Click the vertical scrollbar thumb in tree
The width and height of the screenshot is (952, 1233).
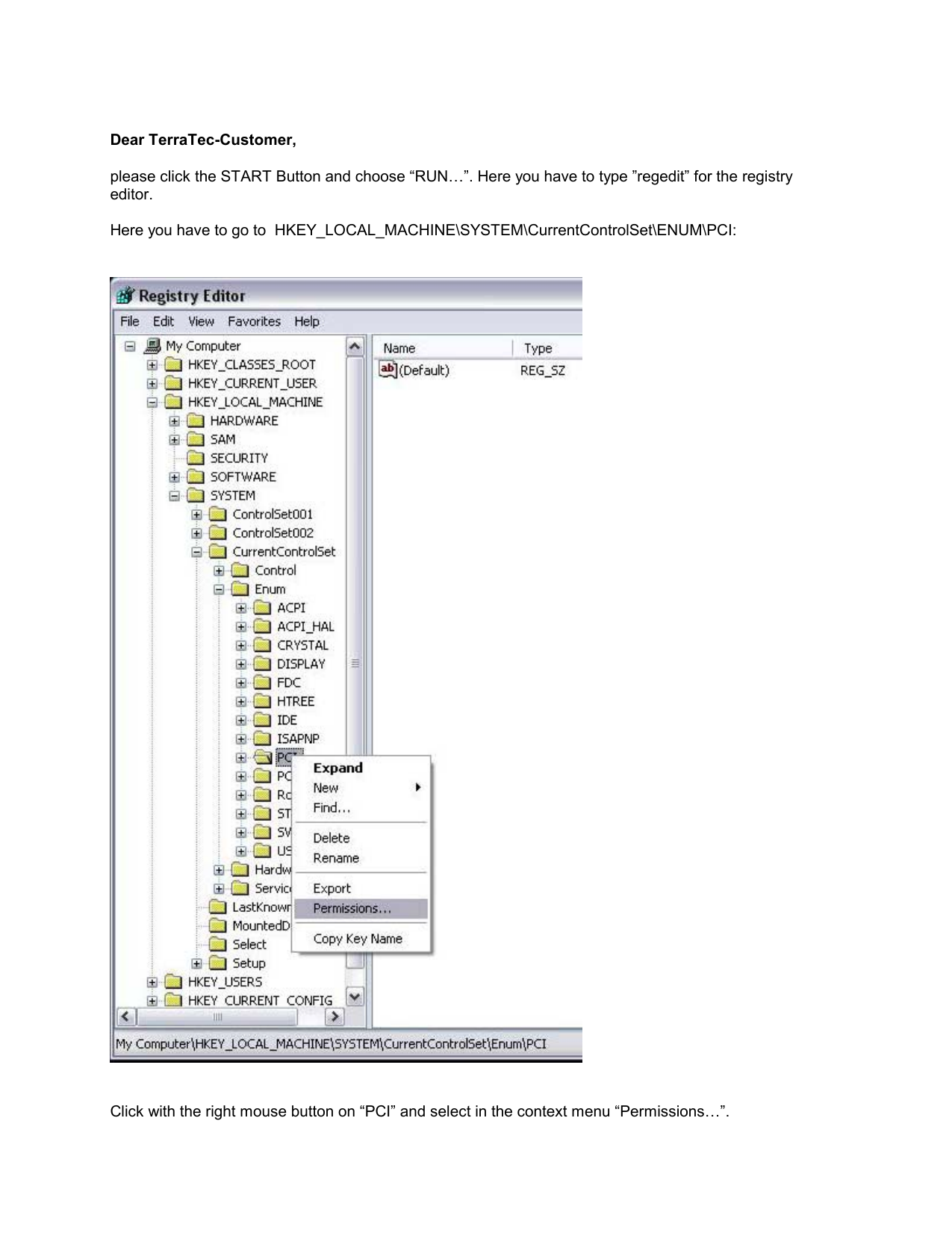click(x=355, y=662)
